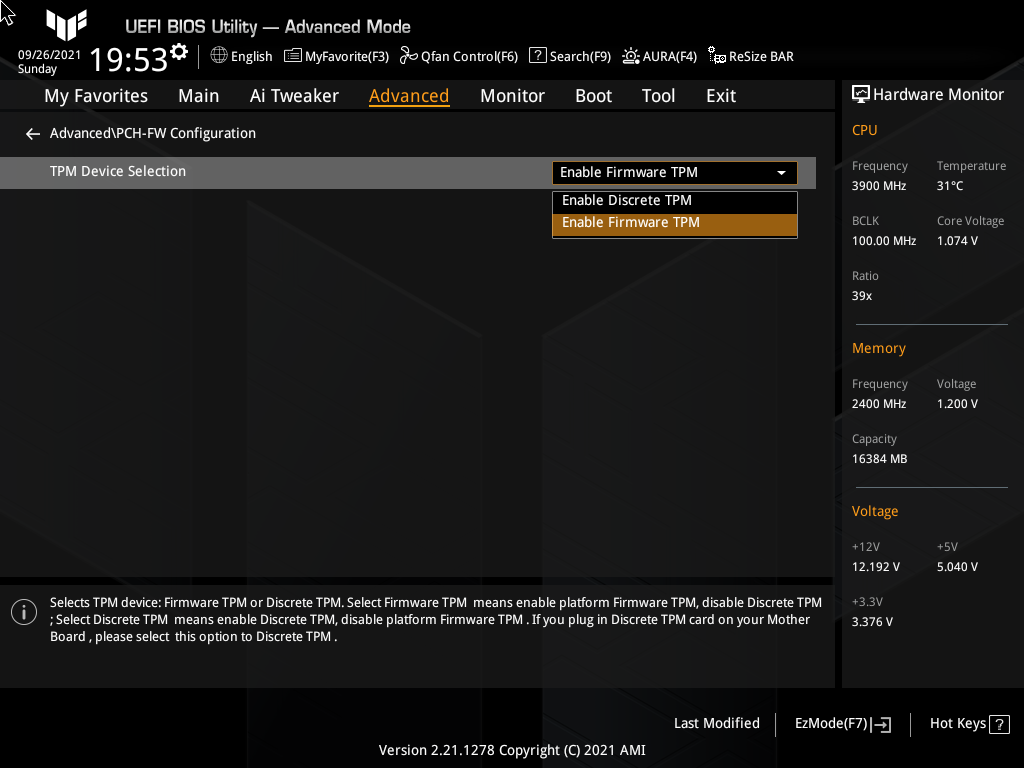This screenshot has width=1024, height=768.
Task: Select Enable Discrete TPM option
Action: coord(674,200)
